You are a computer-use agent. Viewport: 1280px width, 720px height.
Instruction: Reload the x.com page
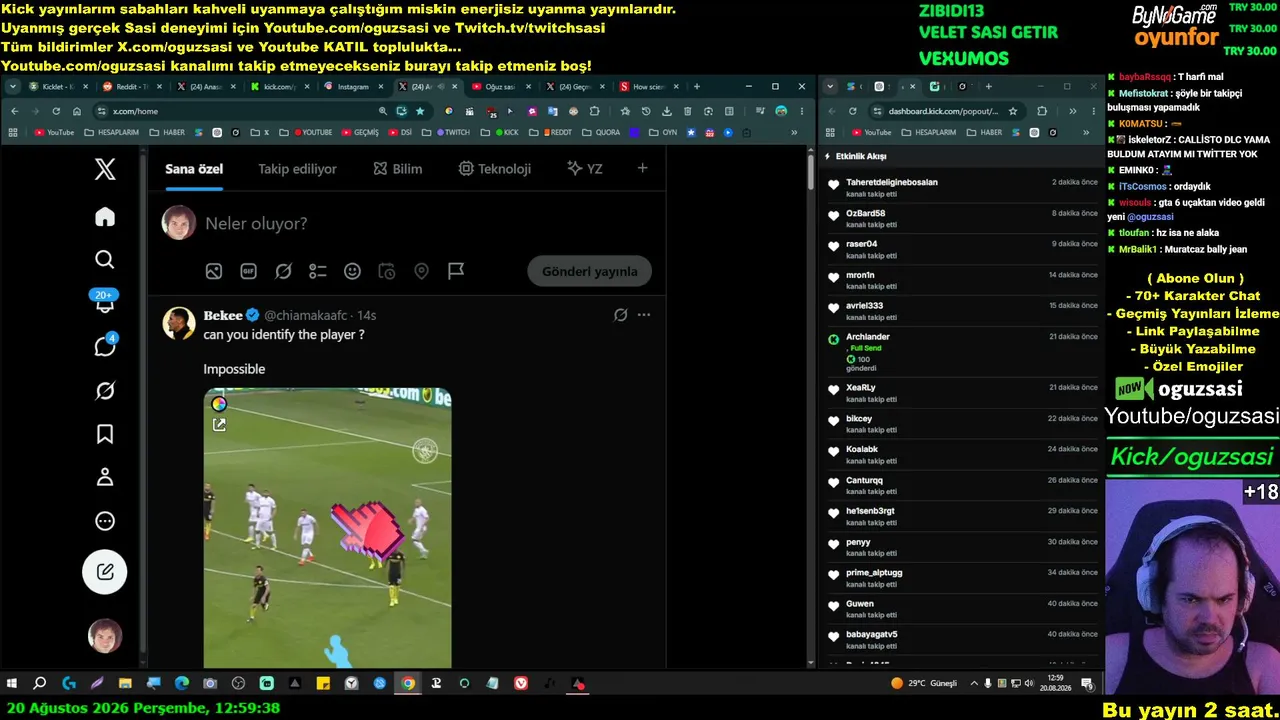click(x=56, y=111)
